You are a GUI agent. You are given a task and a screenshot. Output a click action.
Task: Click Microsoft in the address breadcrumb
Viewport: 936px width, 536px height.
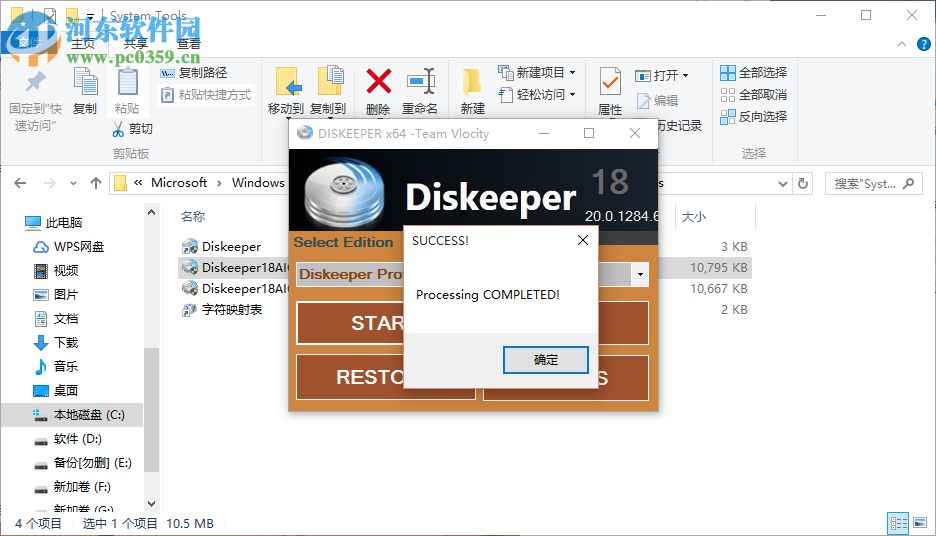(178, 183)
